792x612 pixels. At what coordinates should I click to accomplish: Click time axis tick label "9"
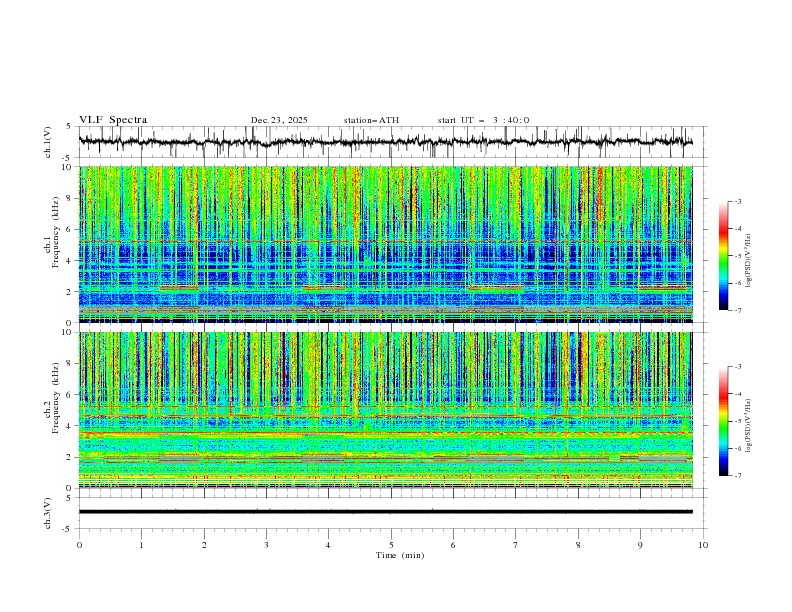(x=640, y=545)
